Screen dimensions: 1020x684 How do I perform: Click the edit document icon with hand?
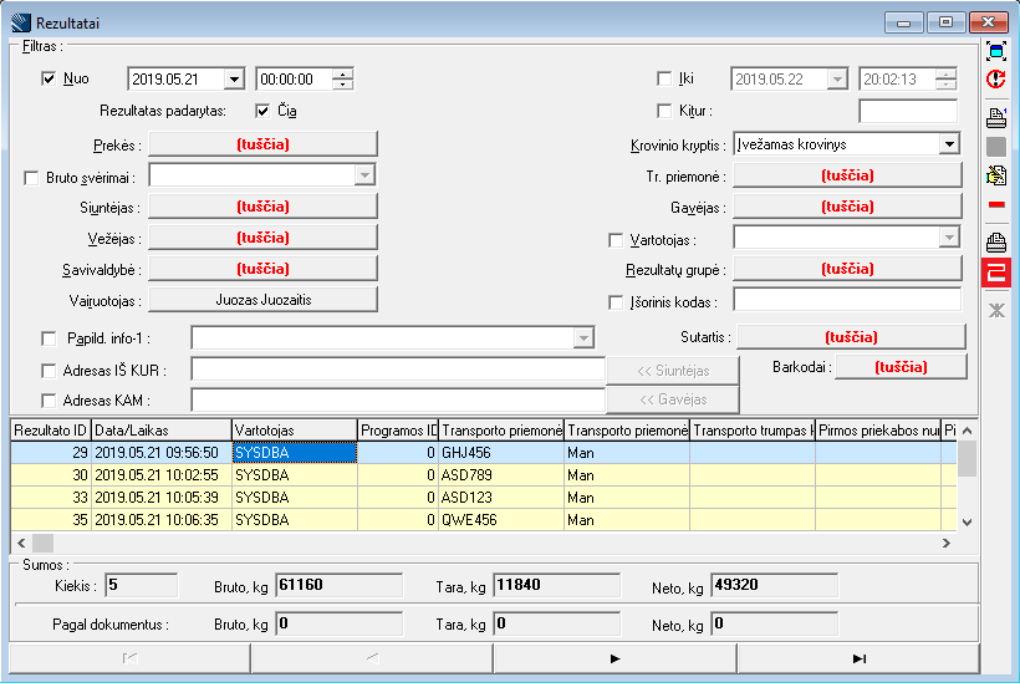click(996, 176)
